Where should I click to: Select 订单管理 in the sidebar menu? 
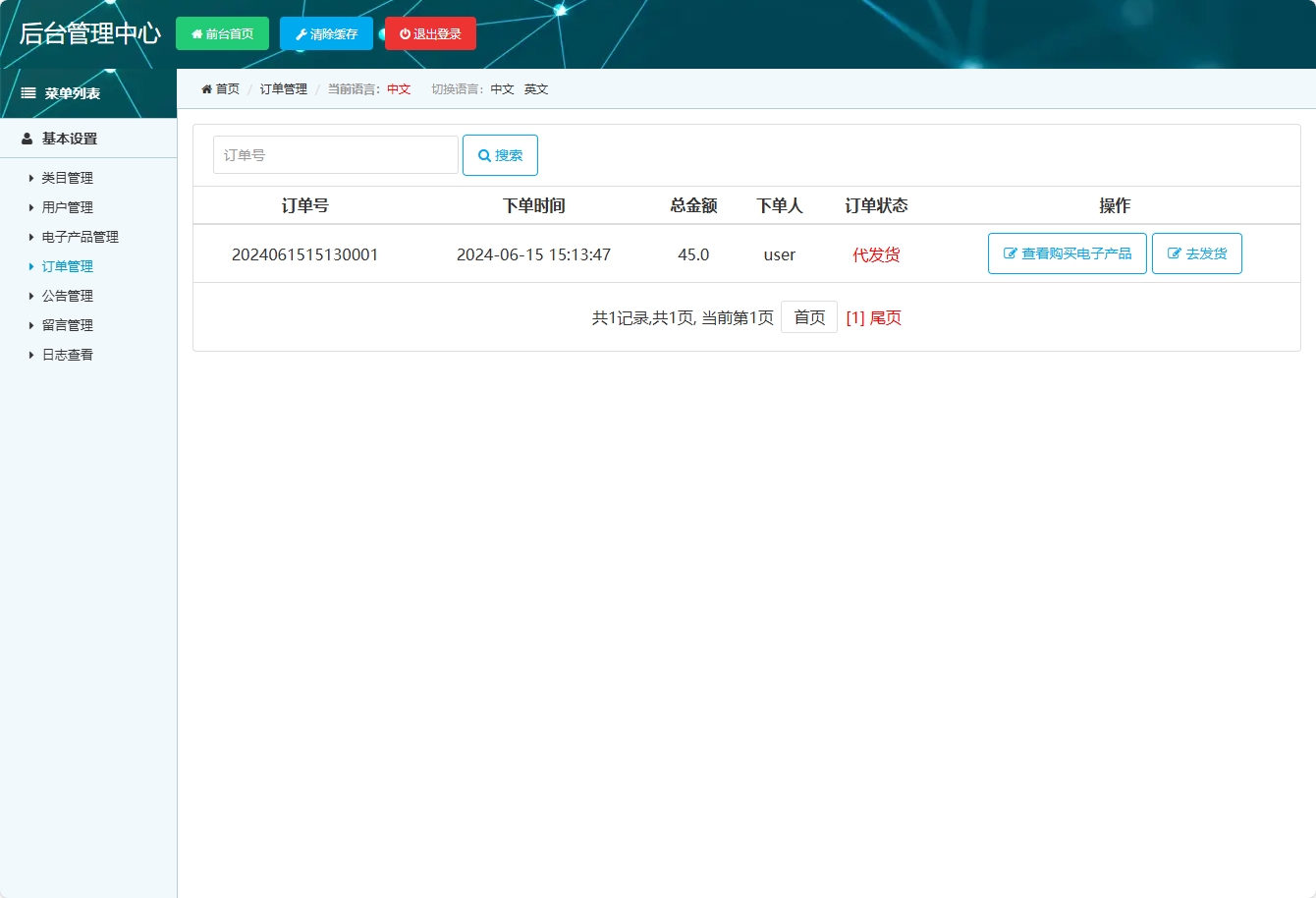point(68,266)
